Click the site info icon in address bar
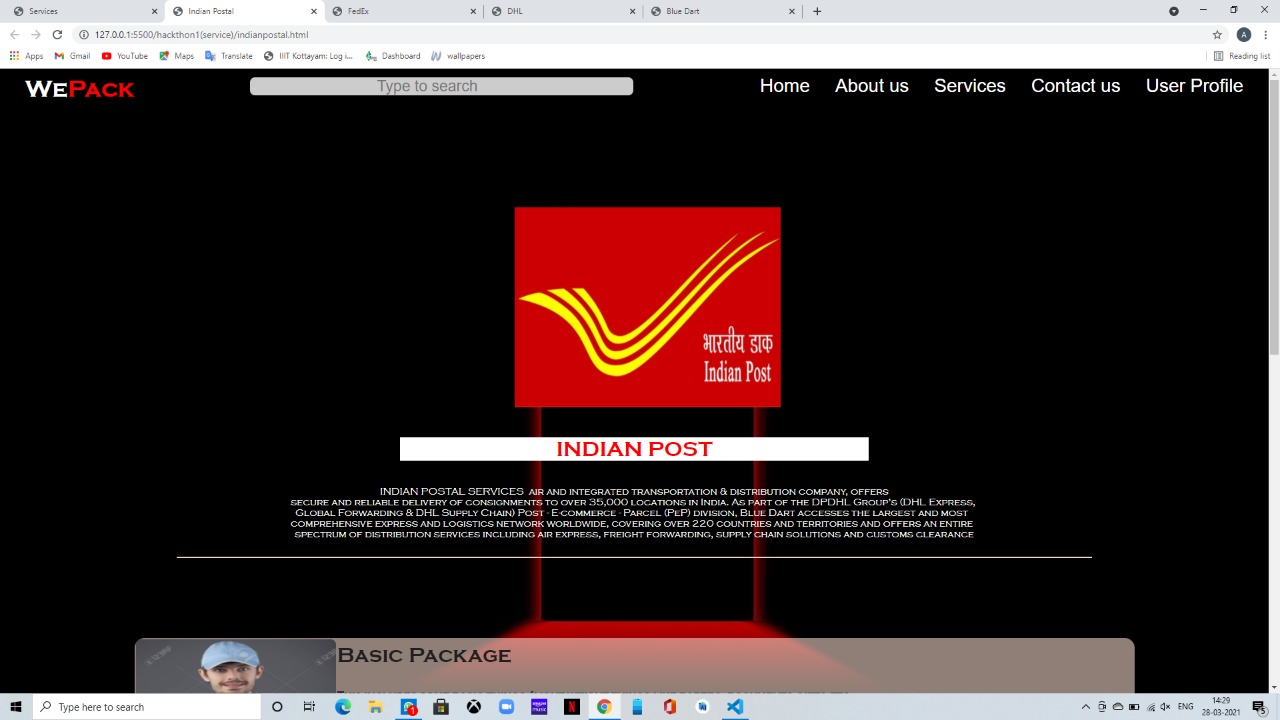Viewport: 1280px width, 720px height. tap(84, 34)
